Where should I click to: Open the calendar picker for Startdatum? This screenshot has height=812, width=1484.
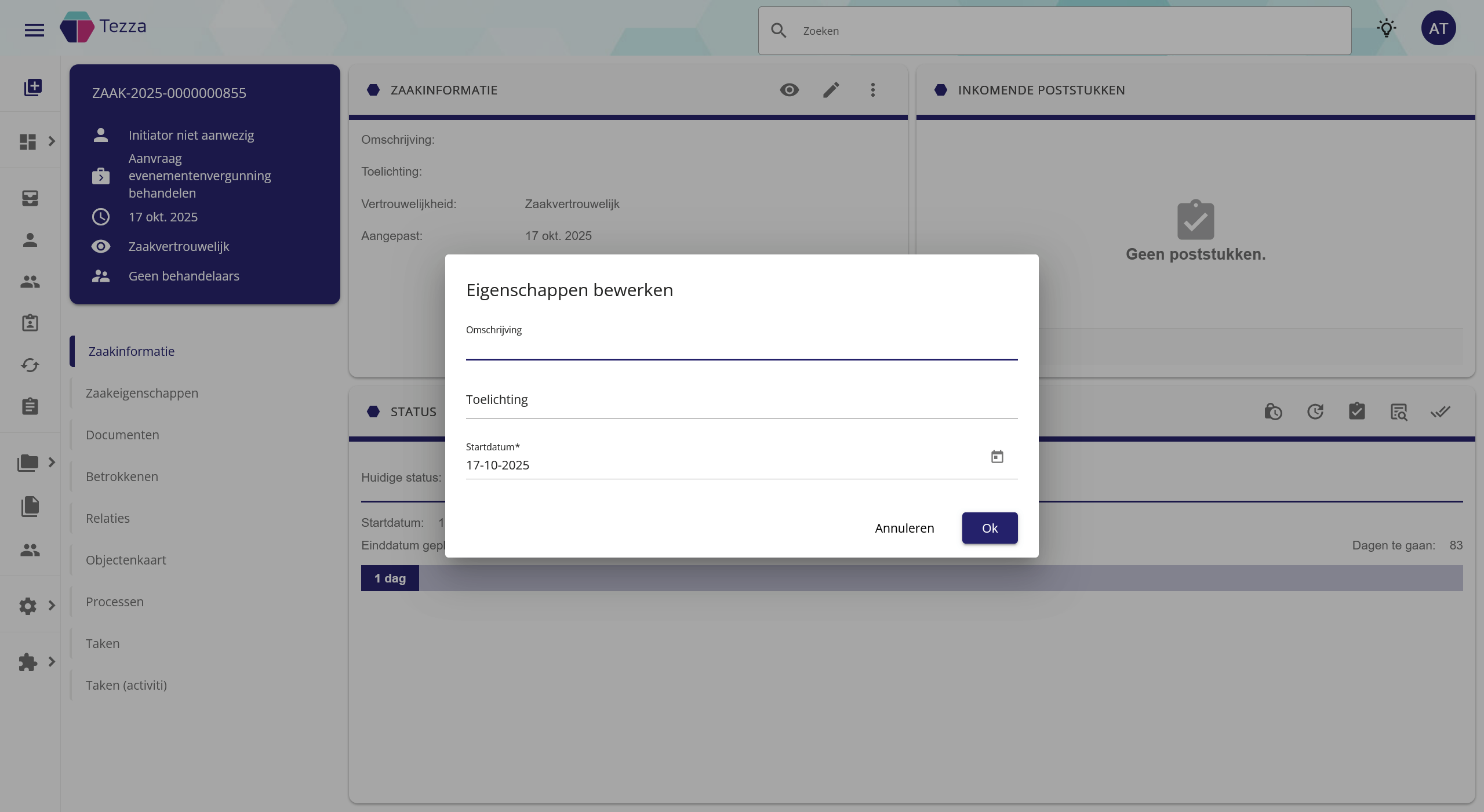(x=996, y=457)
